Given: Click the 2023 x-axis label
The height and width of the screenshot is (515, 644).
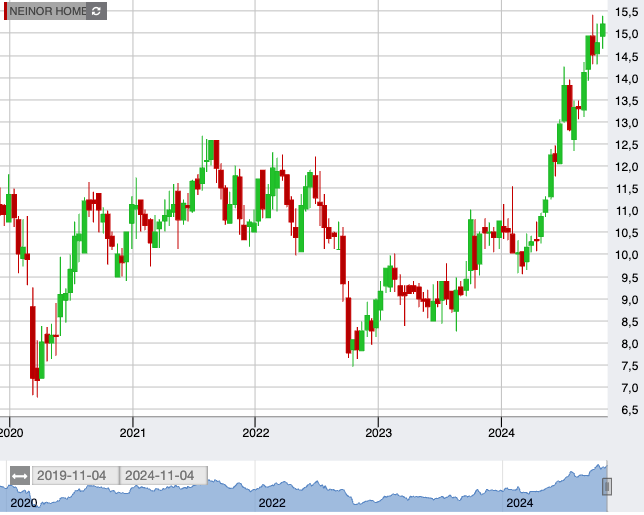Looking at the screenshot, I should (378, 433).
